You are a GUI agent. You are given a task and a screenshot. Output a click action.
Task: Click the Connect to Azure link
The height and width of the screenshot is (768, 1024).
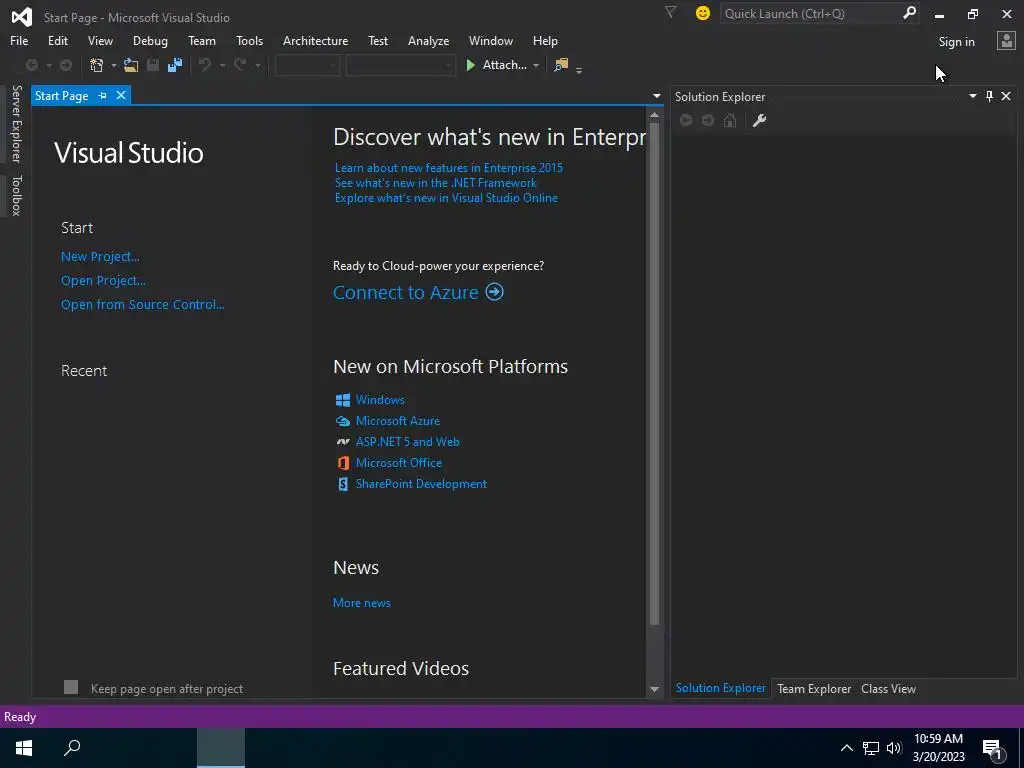[x=406, y=293]
